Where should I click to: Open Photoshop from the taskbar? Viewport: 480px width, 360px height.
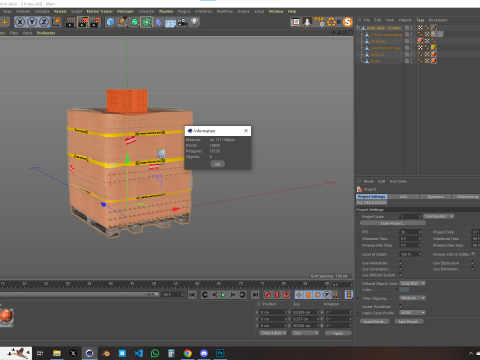coord(220,353)
